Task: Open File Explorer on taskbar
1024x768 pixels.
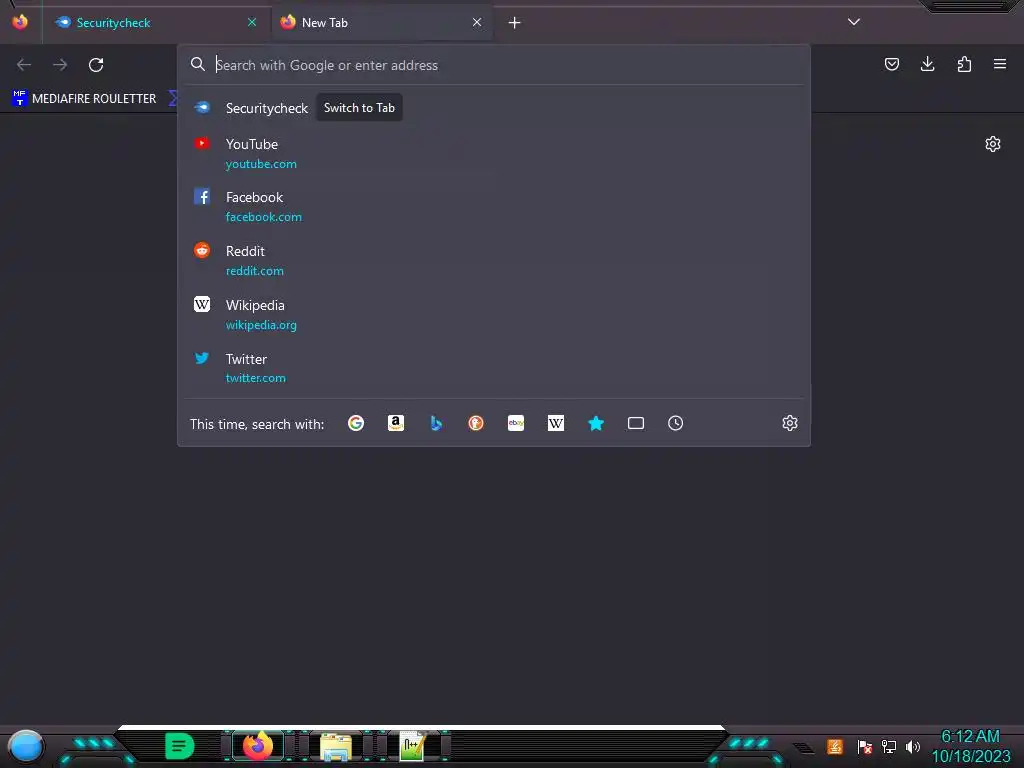Action: (x=336, y=746)
